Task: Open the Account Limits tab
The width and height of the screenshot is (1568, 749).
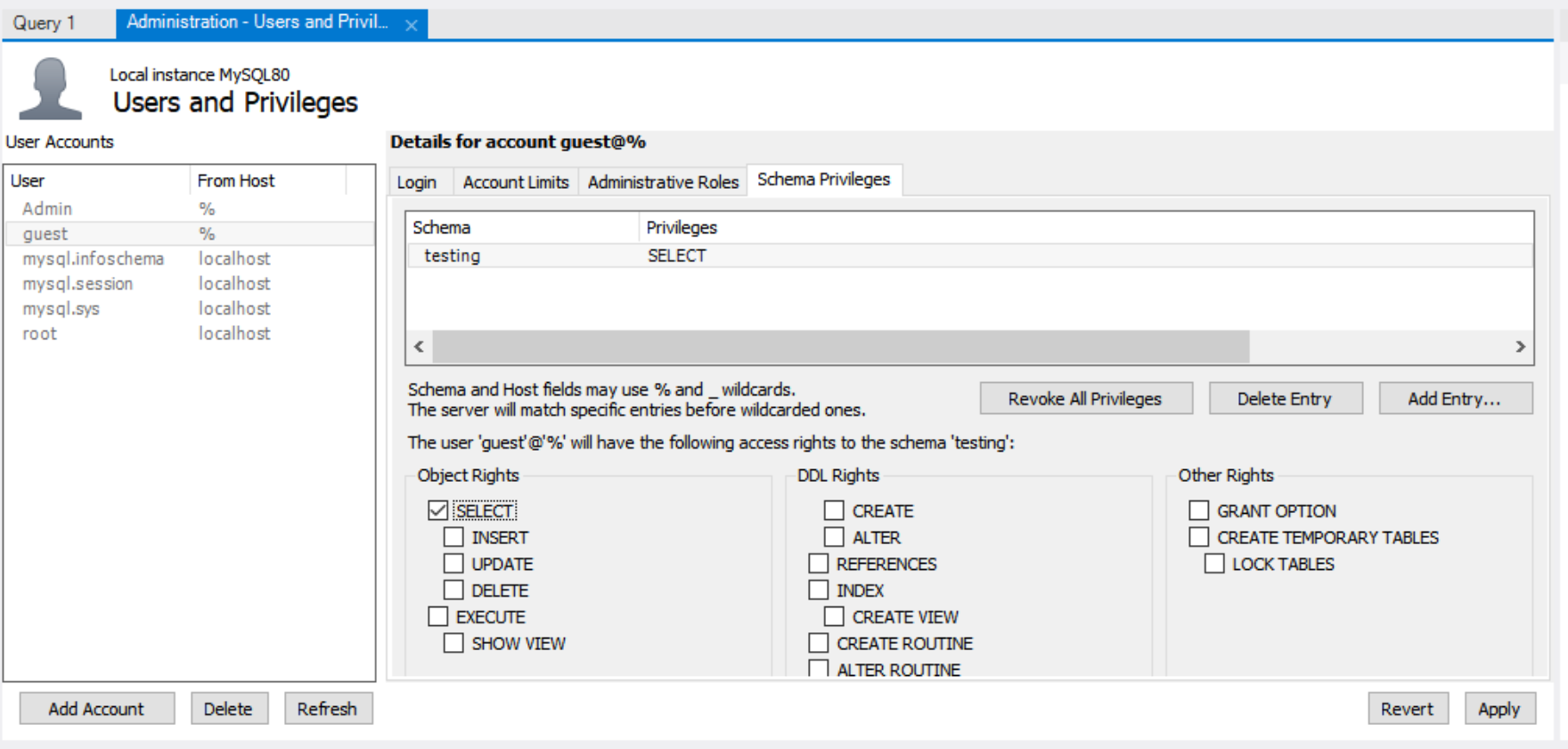Action: point(516,182)
